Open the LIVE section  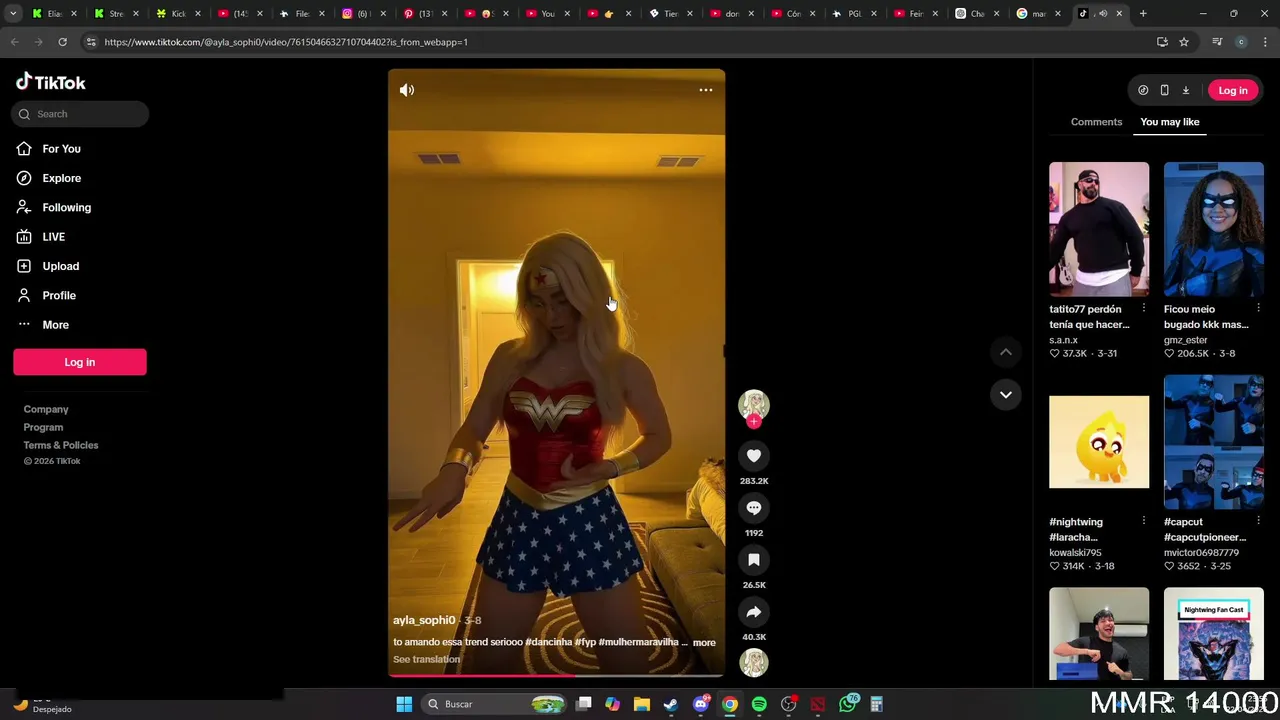pyautogui.click(x=53, y=237)
